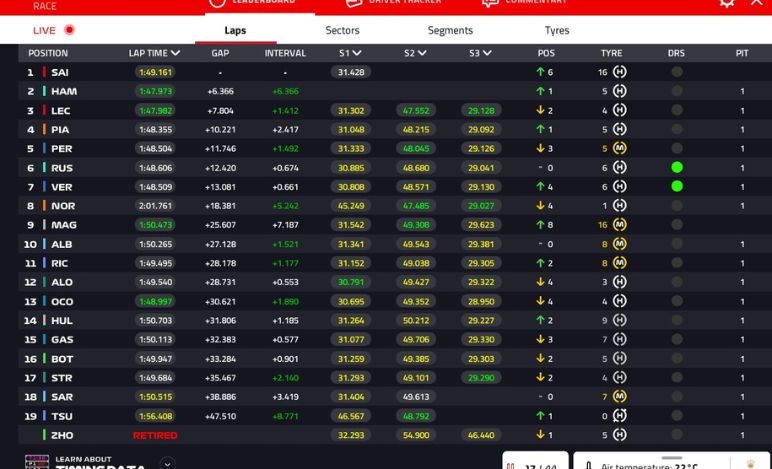Click the red LIVE indicator dot
Image resolution: width=772 pixels, height=469 pixels.
pos(69,30)
